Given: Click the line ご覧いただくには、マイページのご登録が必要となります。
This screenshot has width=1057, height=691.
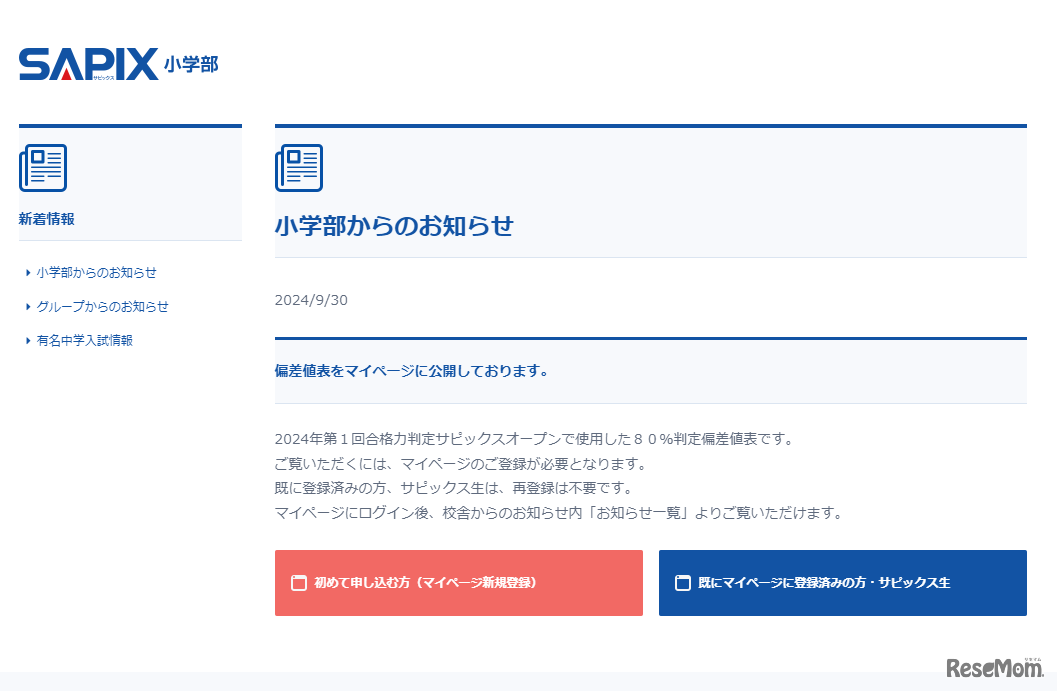Looking at the screenshot, I should [462, 464].
